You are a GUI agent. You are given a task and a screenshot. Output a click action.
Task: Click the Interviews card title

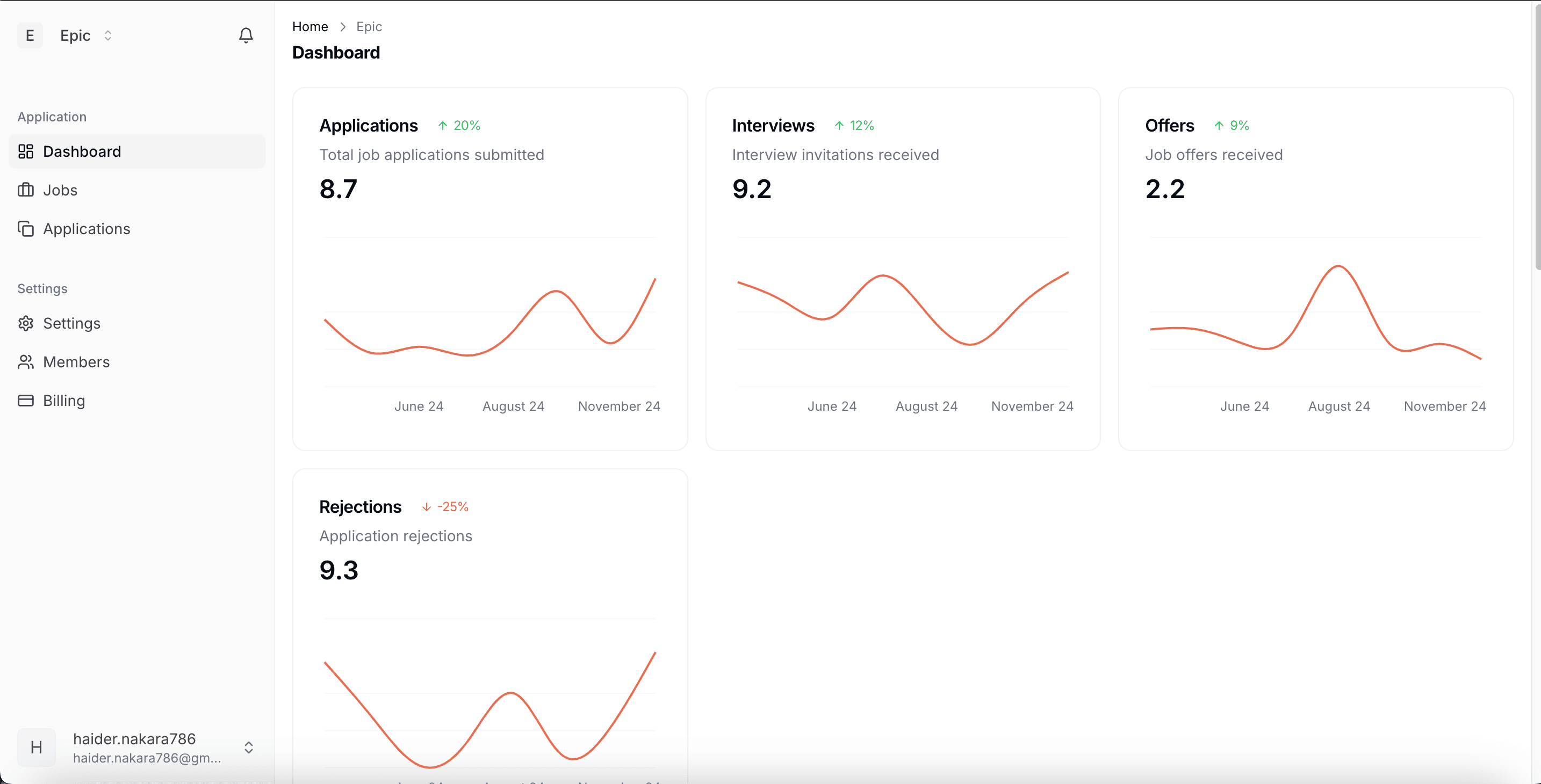[x=773, y=126]
